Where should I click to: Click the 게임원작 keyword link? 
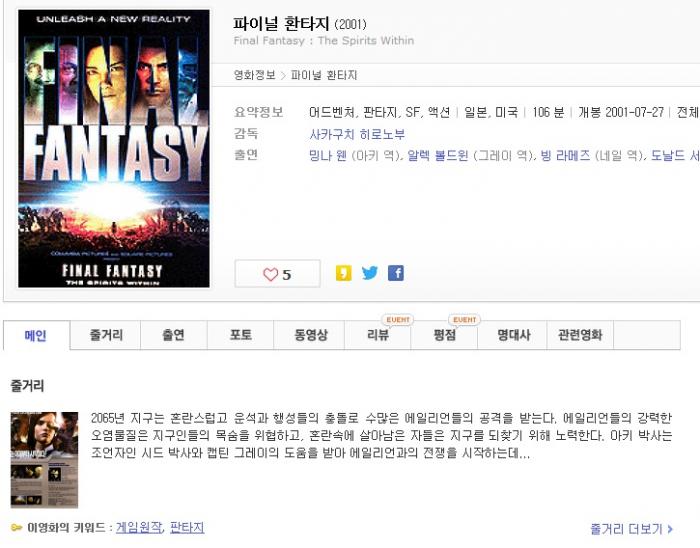pyautogui.click(x=139, y=527)
